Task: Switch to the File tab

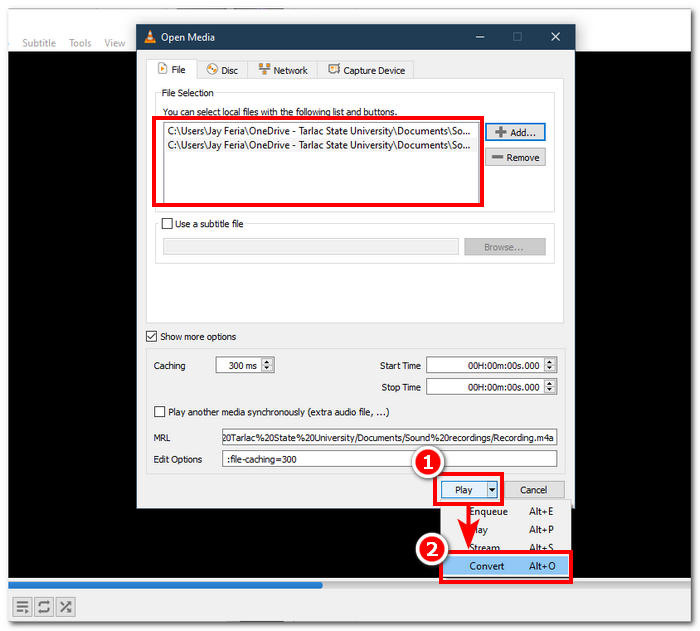Action: click(172, 70)
